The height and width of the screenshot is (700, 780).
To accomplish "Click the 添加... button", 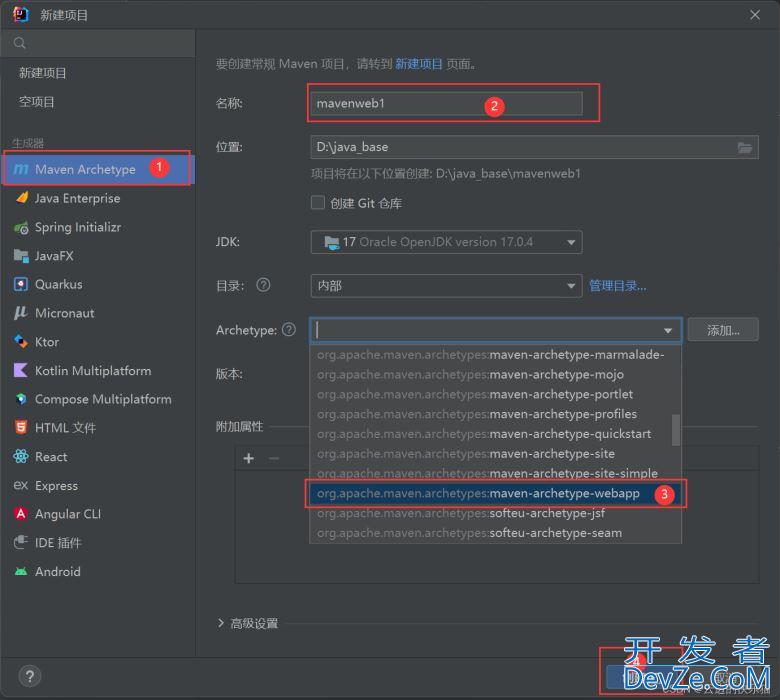I will (723, 330).
